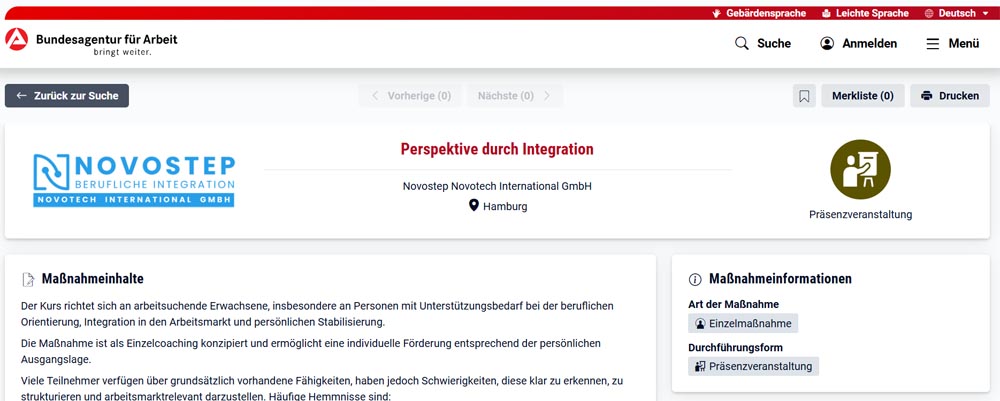Go back via Zurück zur Suche
The image size is (1000, 401).
click(67, 96)
